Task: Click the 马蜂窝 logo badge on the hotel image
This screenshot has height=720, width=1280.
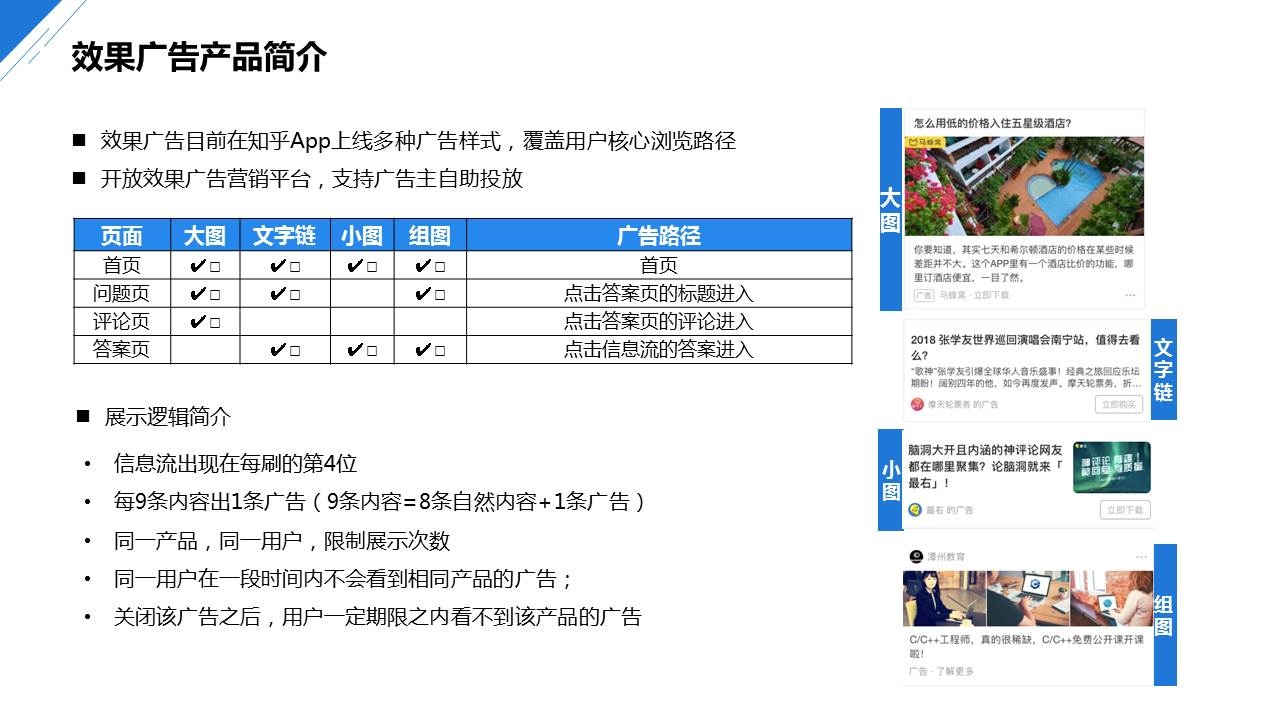Action: 927,144
